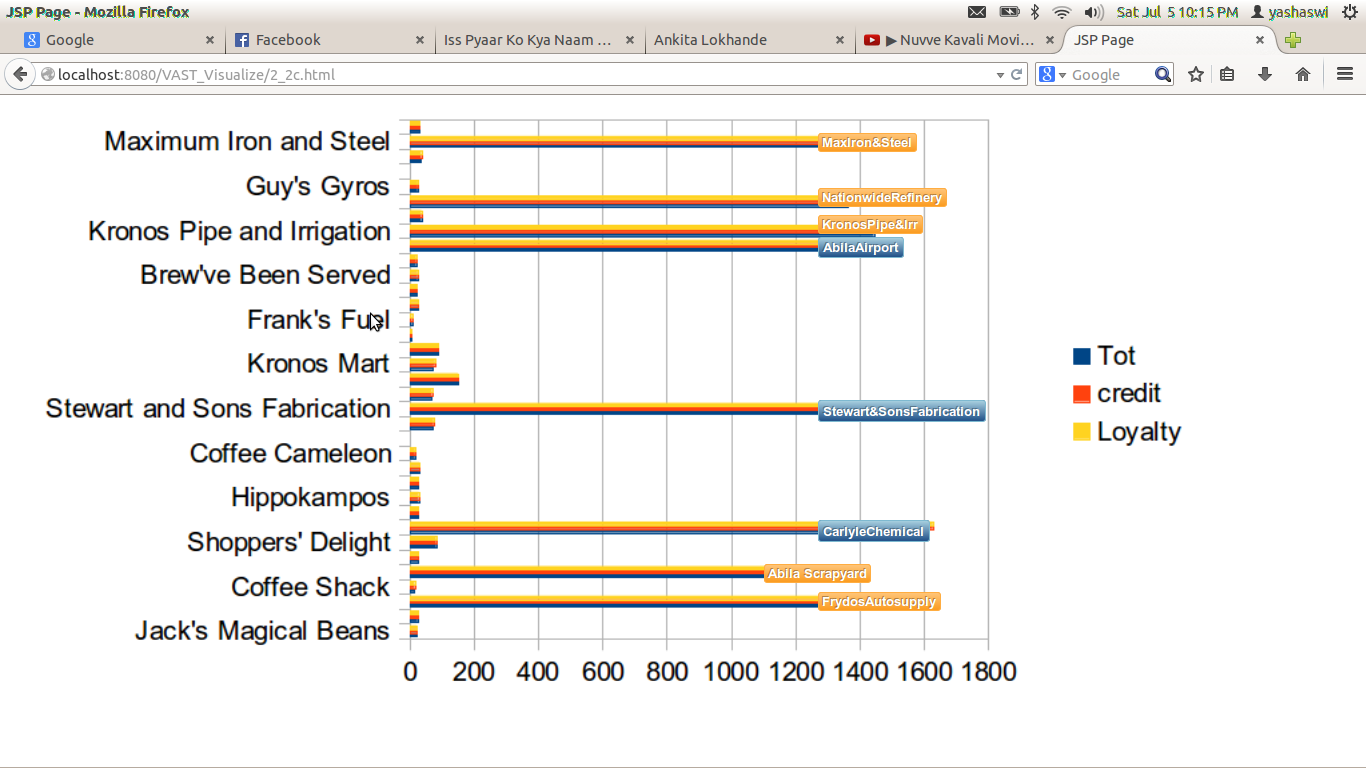
Task: Open the Firefox hamburger menu
Action: point(1344,74)
